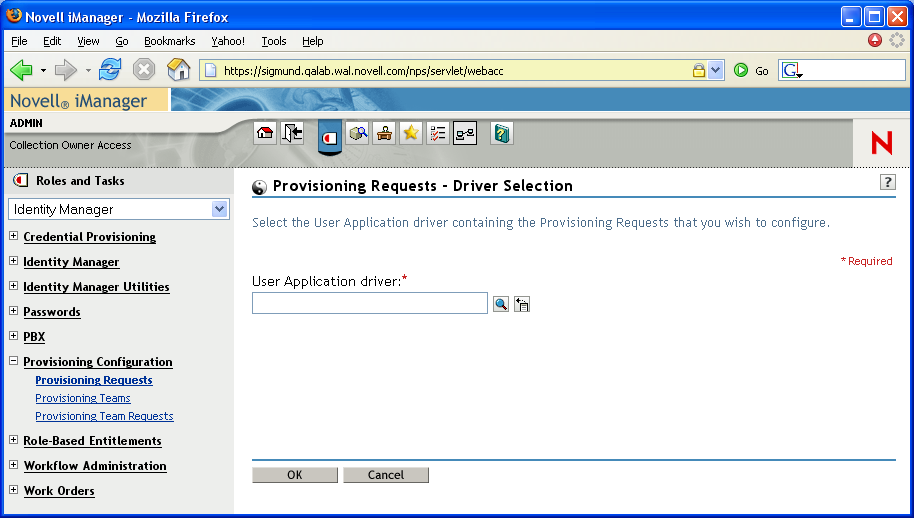Click the Google search engine icon

click(792, 71)
